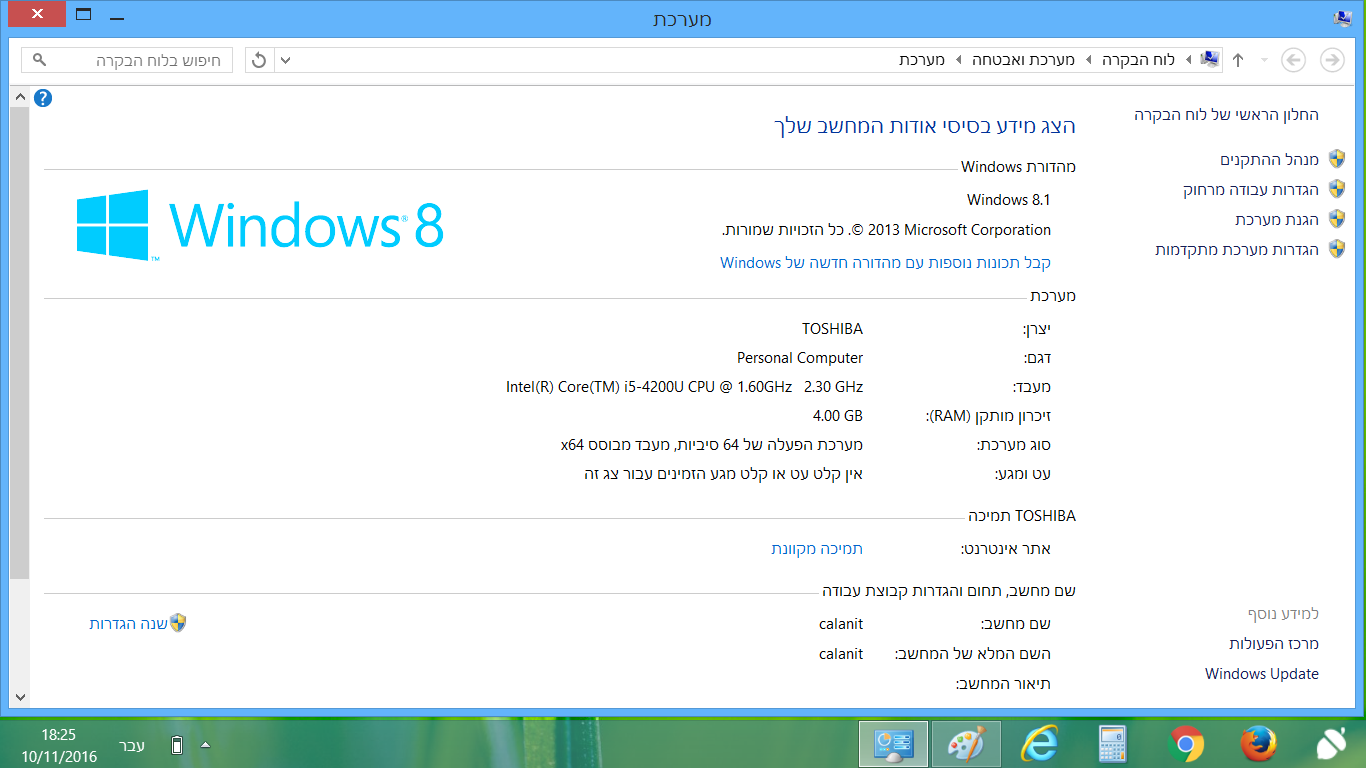Click the battery icon in system tray

[x=177, y=745]
